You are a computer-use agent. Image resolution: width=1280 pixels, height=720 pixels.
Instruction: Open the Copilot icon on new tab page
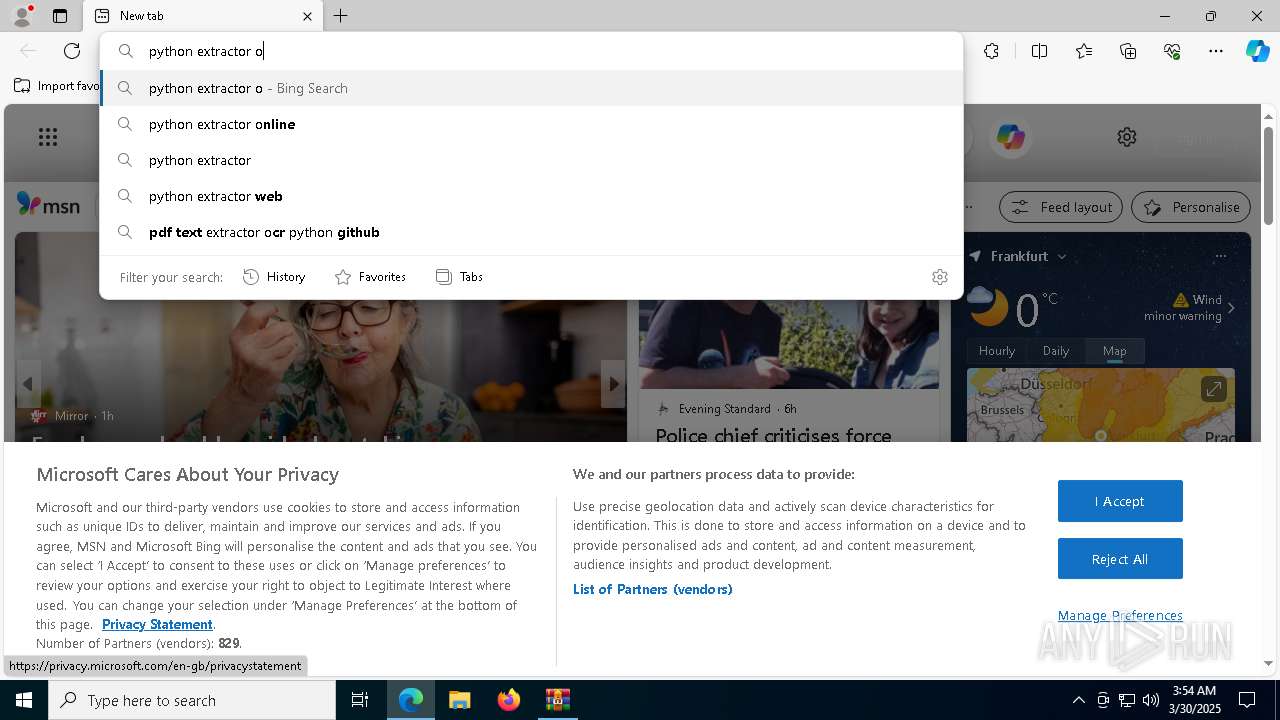click(1010, 137)
